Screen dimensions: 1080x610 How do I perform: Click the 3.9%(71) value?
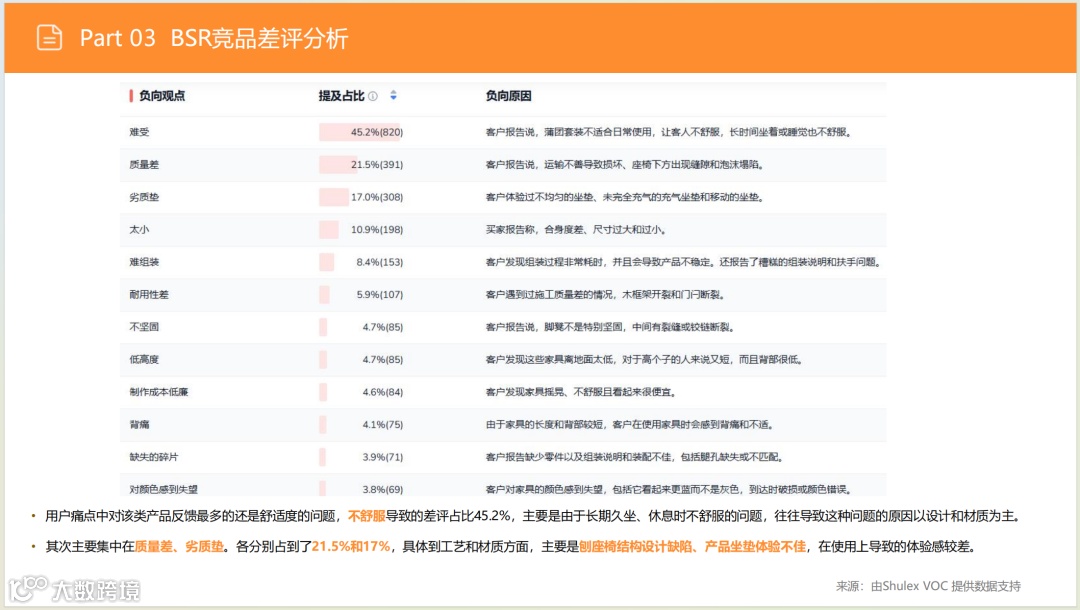point(383,456)
